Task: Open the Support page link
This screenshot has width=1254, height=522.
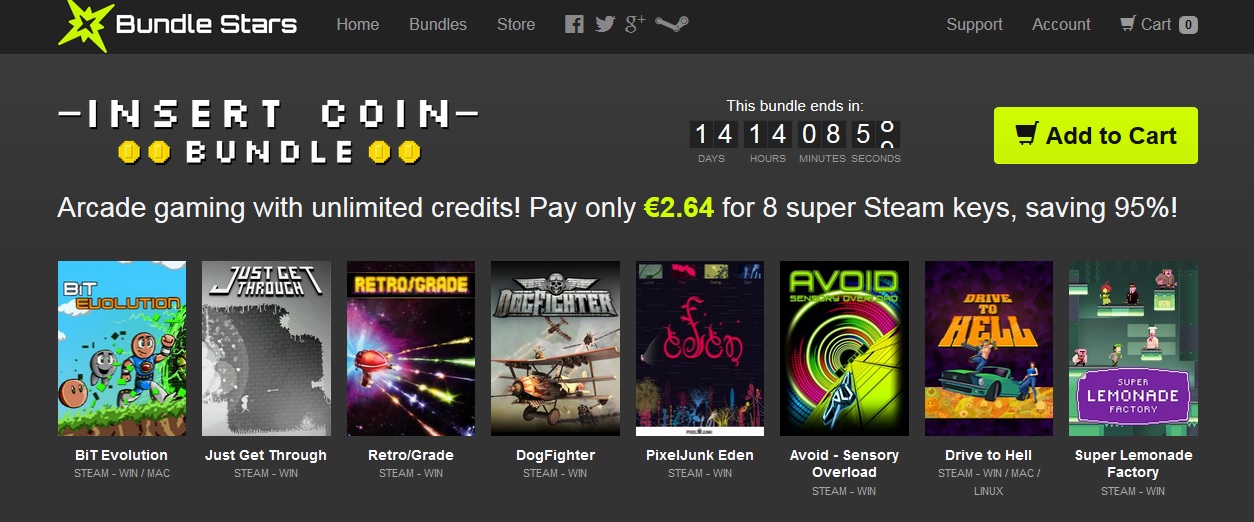Action: coord(974,24)
